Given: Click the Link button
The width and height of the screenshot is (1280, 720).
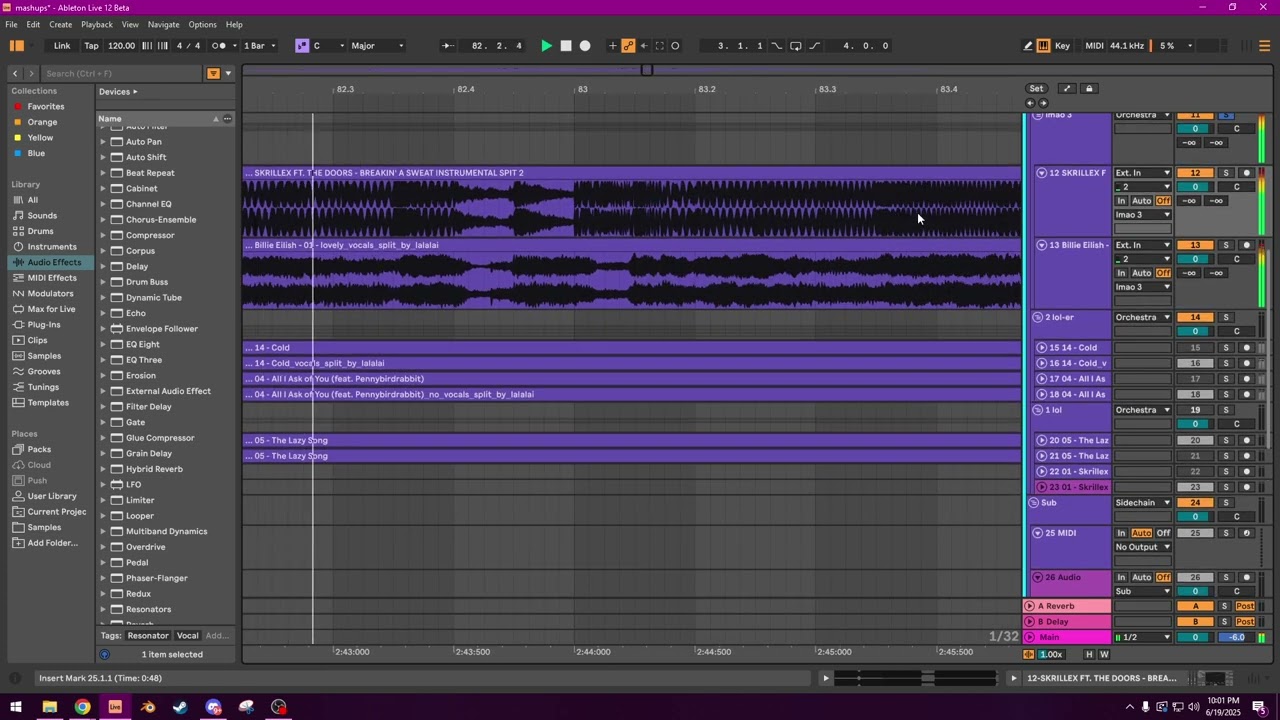Looking at the screenshot, I should (x=62, y=46).
